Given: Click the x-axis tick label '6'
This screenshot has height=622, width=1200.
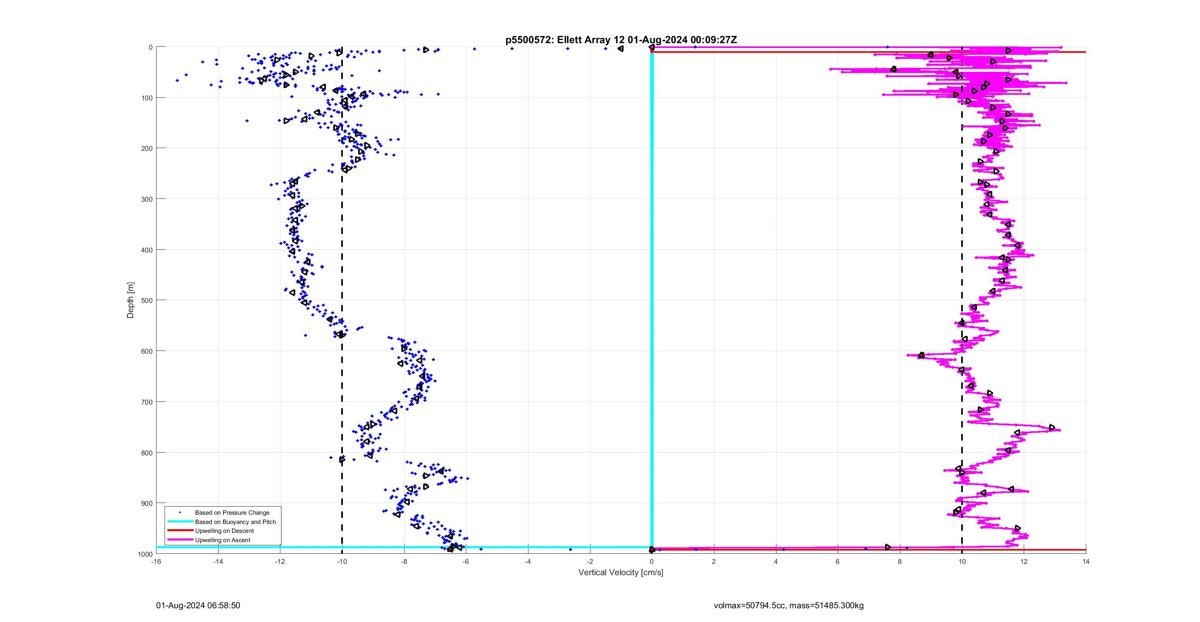Looking at the screenshot, I should tap(838, 561).
